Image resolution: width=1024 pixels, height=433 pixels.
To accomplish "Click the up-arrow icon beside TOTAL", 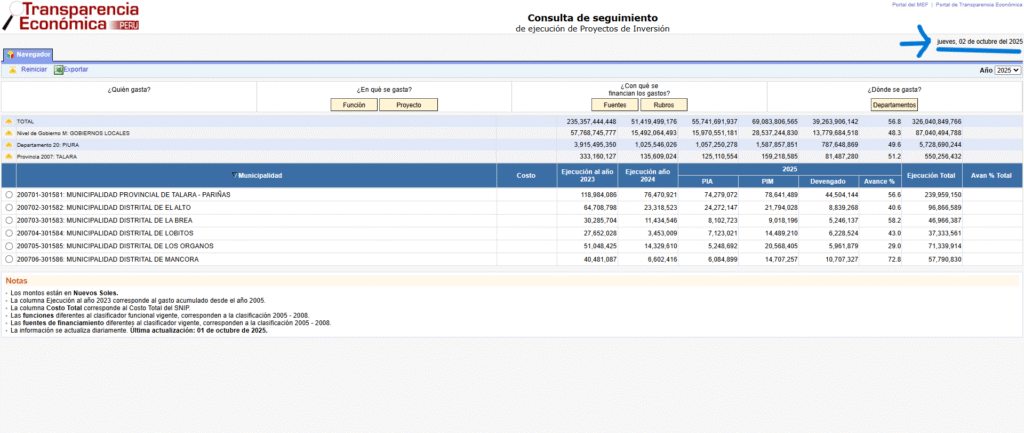I will (9, 121).
